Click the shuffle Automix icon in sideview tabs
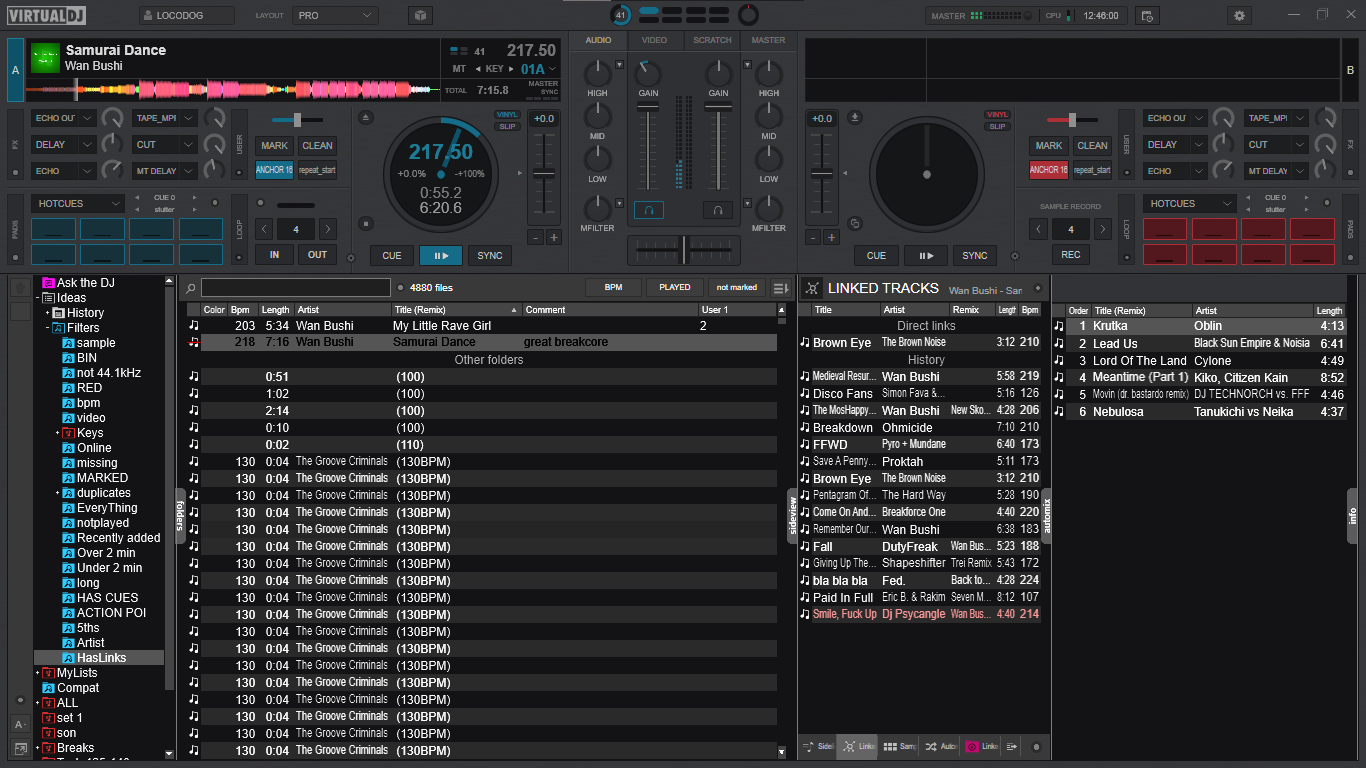This screenshot has height=768, width=1366. click(931, 747)
